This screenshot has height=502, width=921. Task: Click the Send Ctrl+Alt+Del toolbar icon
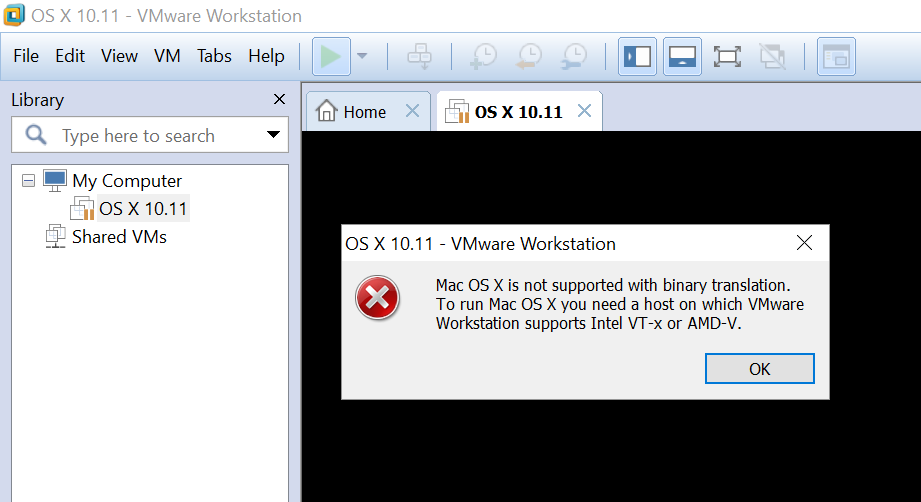point(419,56)
